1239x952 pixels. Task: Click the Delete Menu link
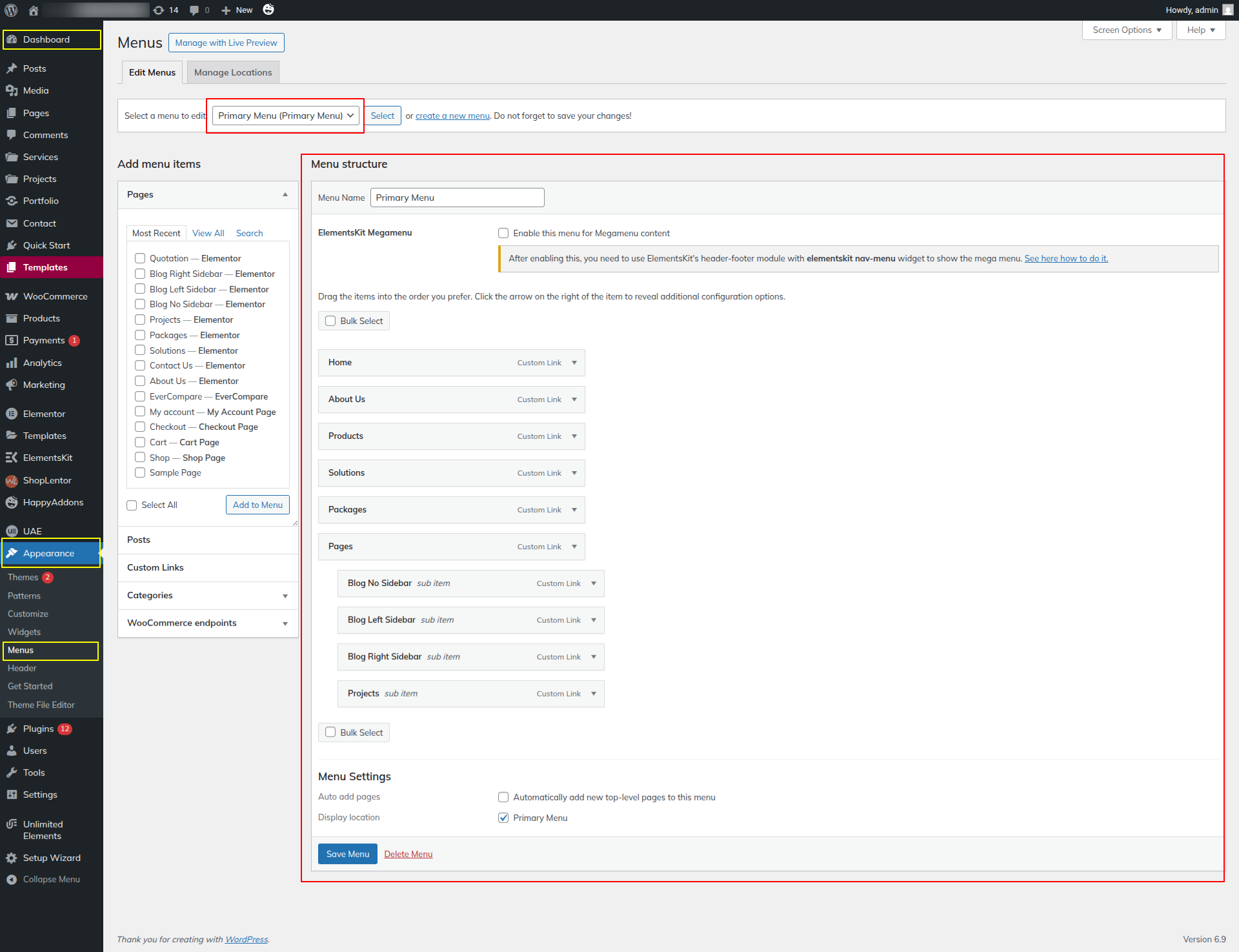pos(408,854)
